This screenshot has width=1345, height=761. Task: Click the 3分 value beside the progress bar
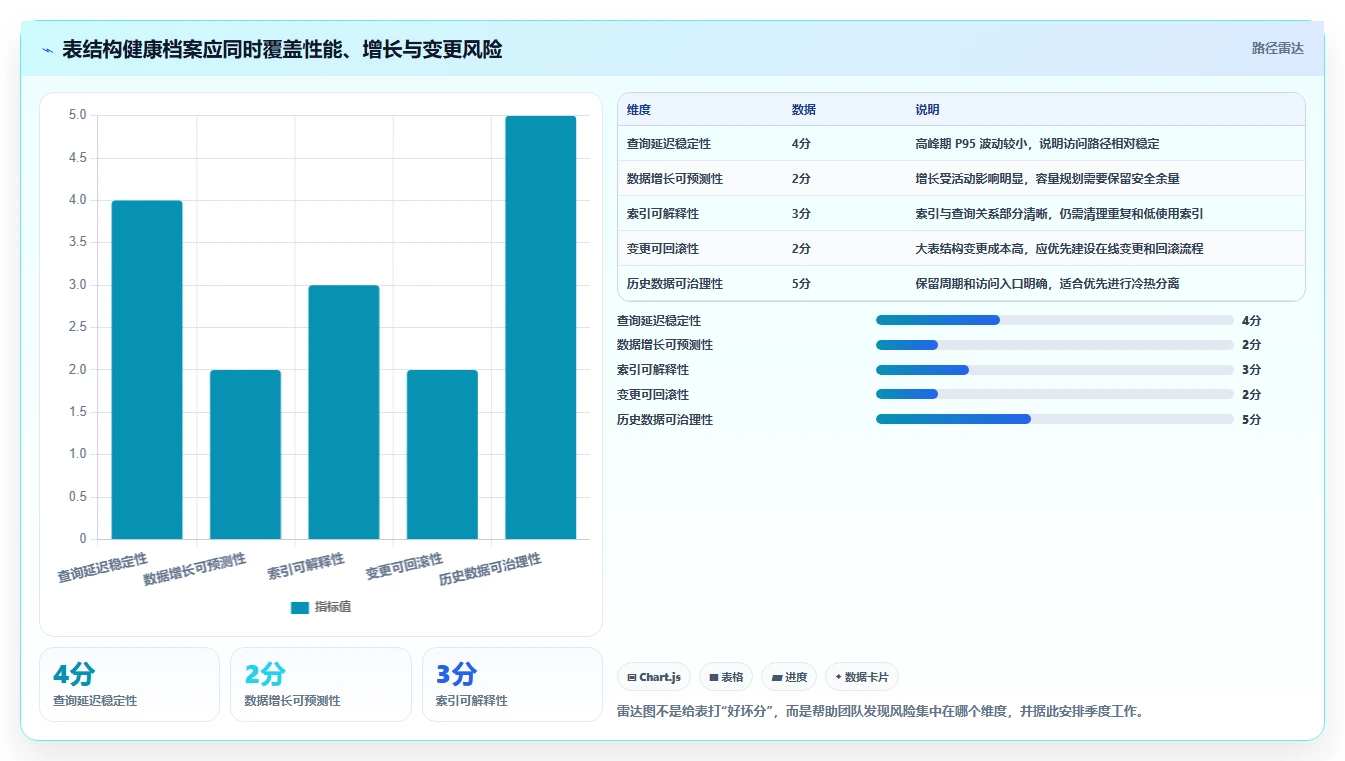point(1251,370)
